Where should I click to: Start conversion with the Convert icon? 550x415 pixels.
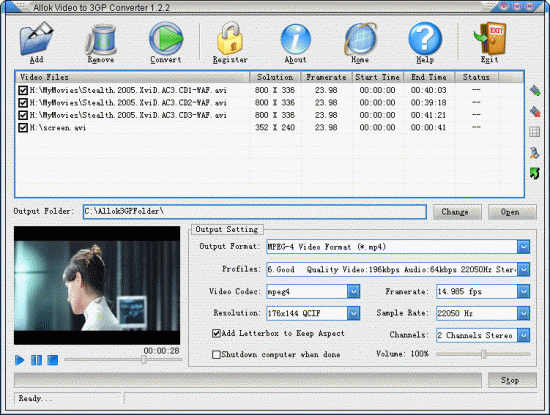166,39
